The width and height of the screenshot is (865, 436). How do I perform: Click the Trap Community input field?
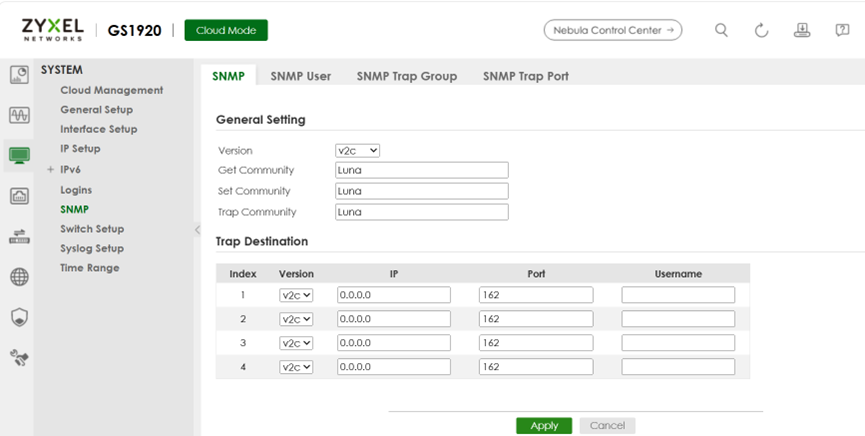tap(422, 212)
